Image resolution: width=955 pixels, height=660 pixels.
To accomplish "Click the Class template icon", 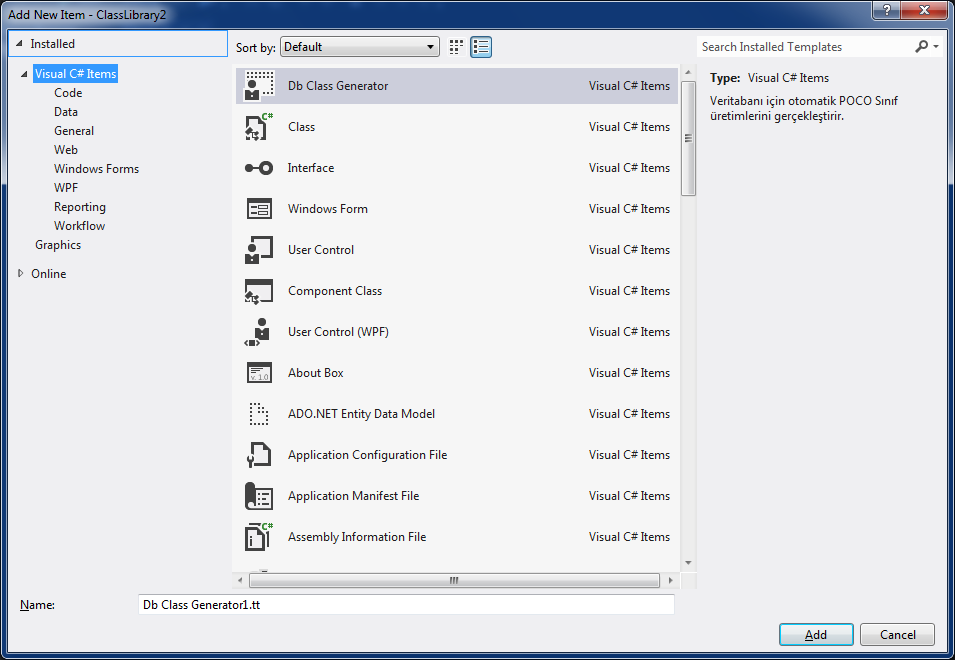I will (259, 127).
